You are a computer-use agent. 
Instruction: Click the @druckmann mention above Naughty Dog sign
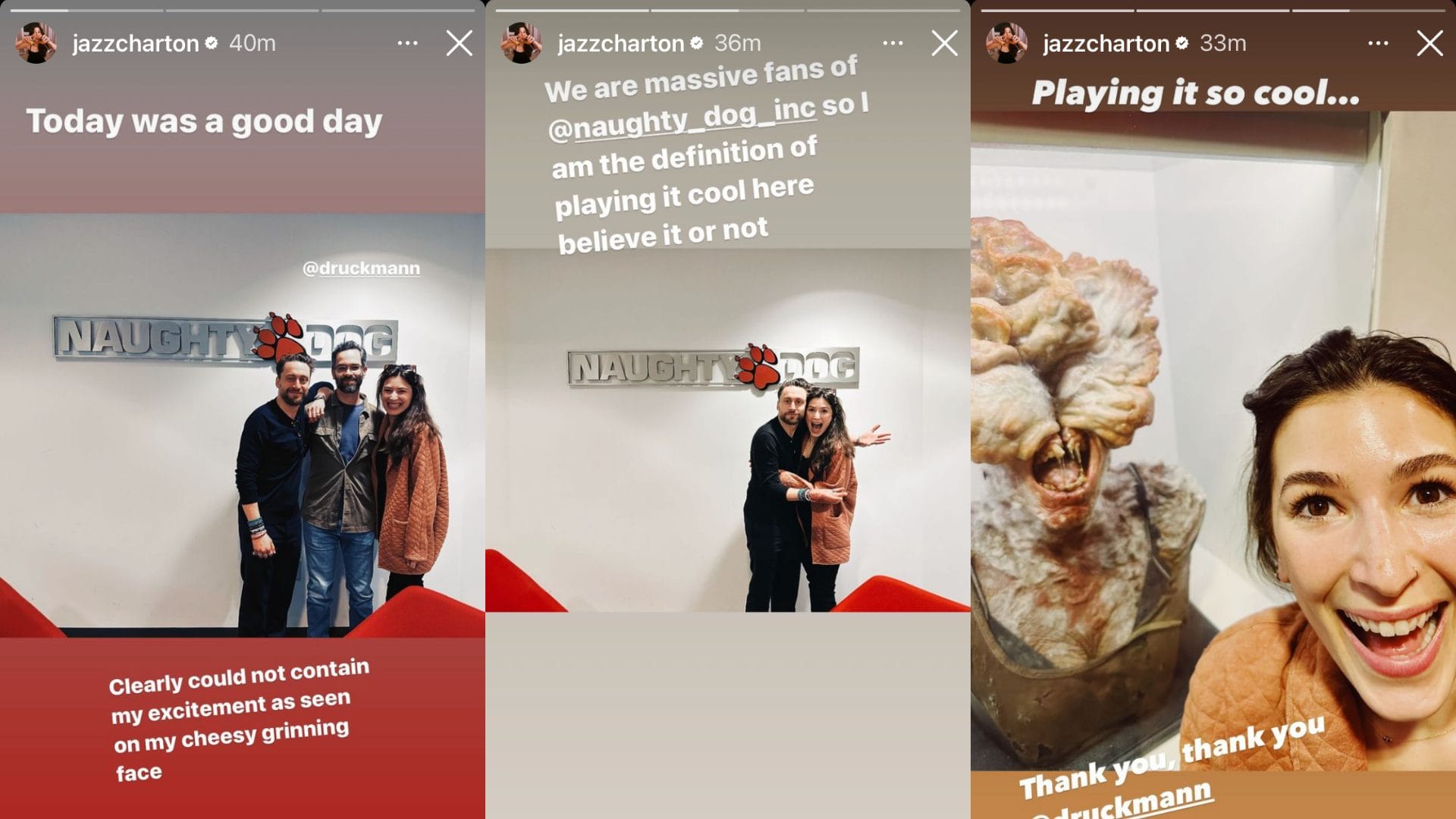[x=361, y=268]
